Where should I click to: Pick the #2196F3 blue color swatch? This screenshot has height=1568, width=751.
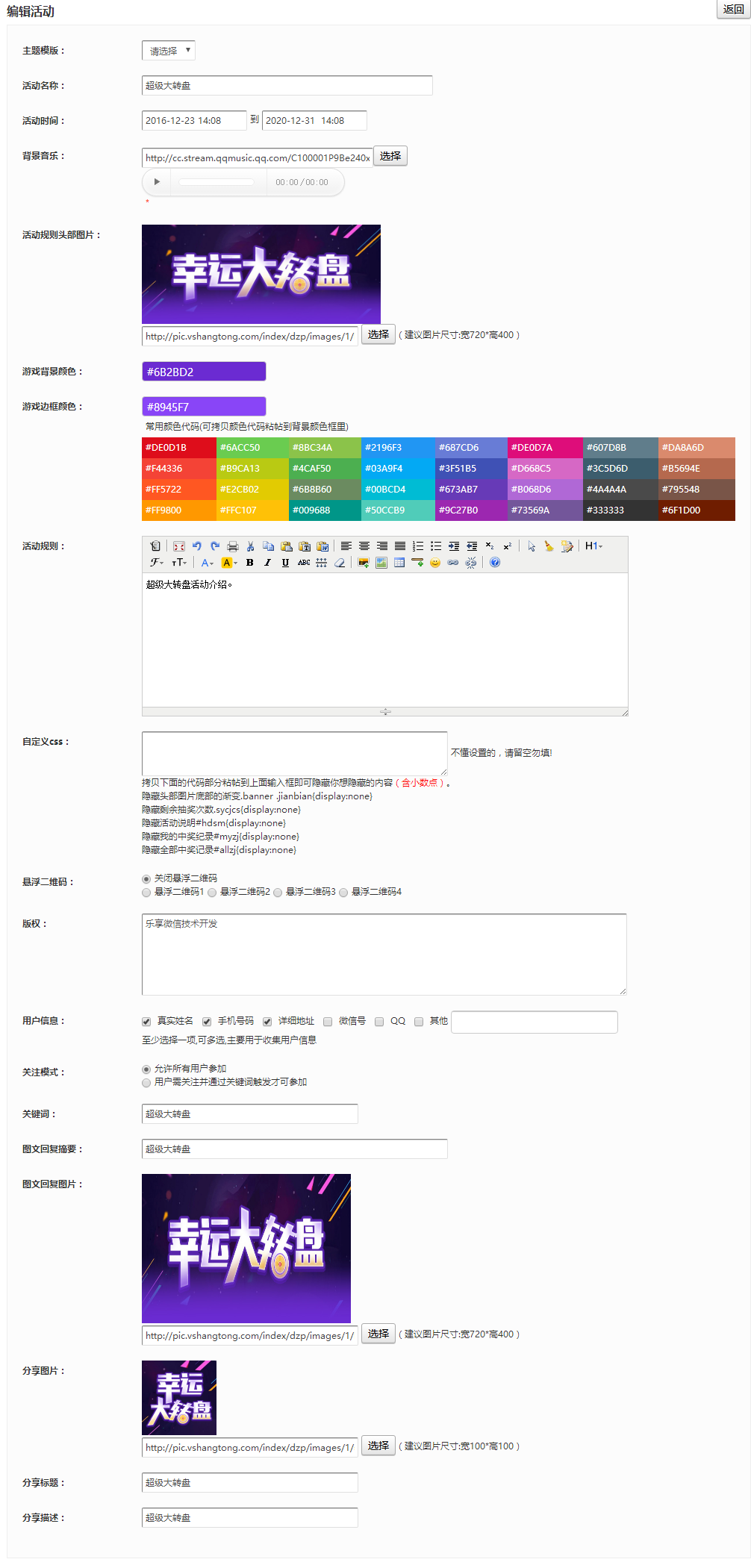pos(396,448)
